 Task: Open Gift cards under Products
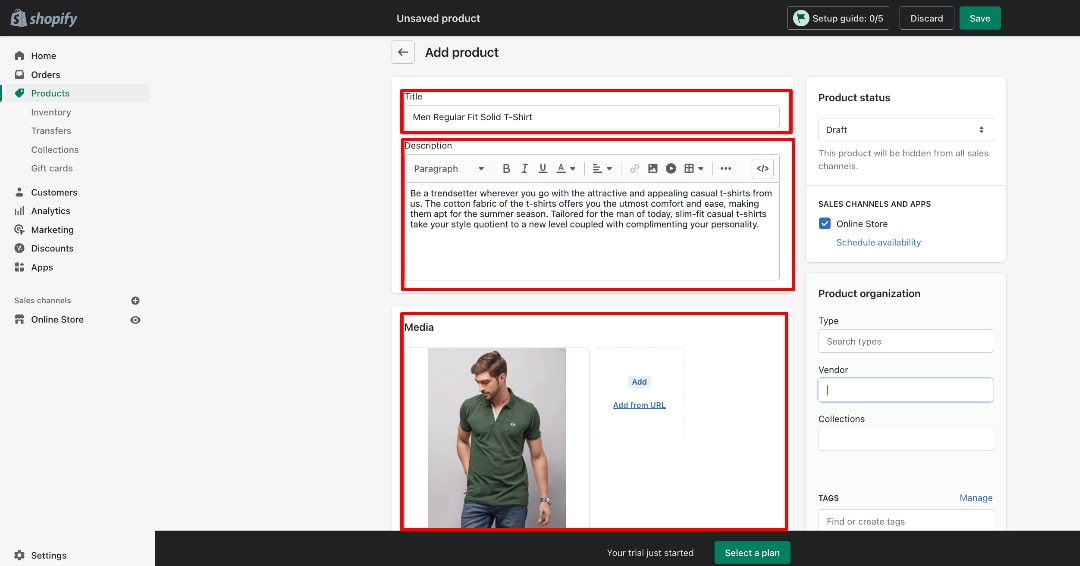point(52,168)
